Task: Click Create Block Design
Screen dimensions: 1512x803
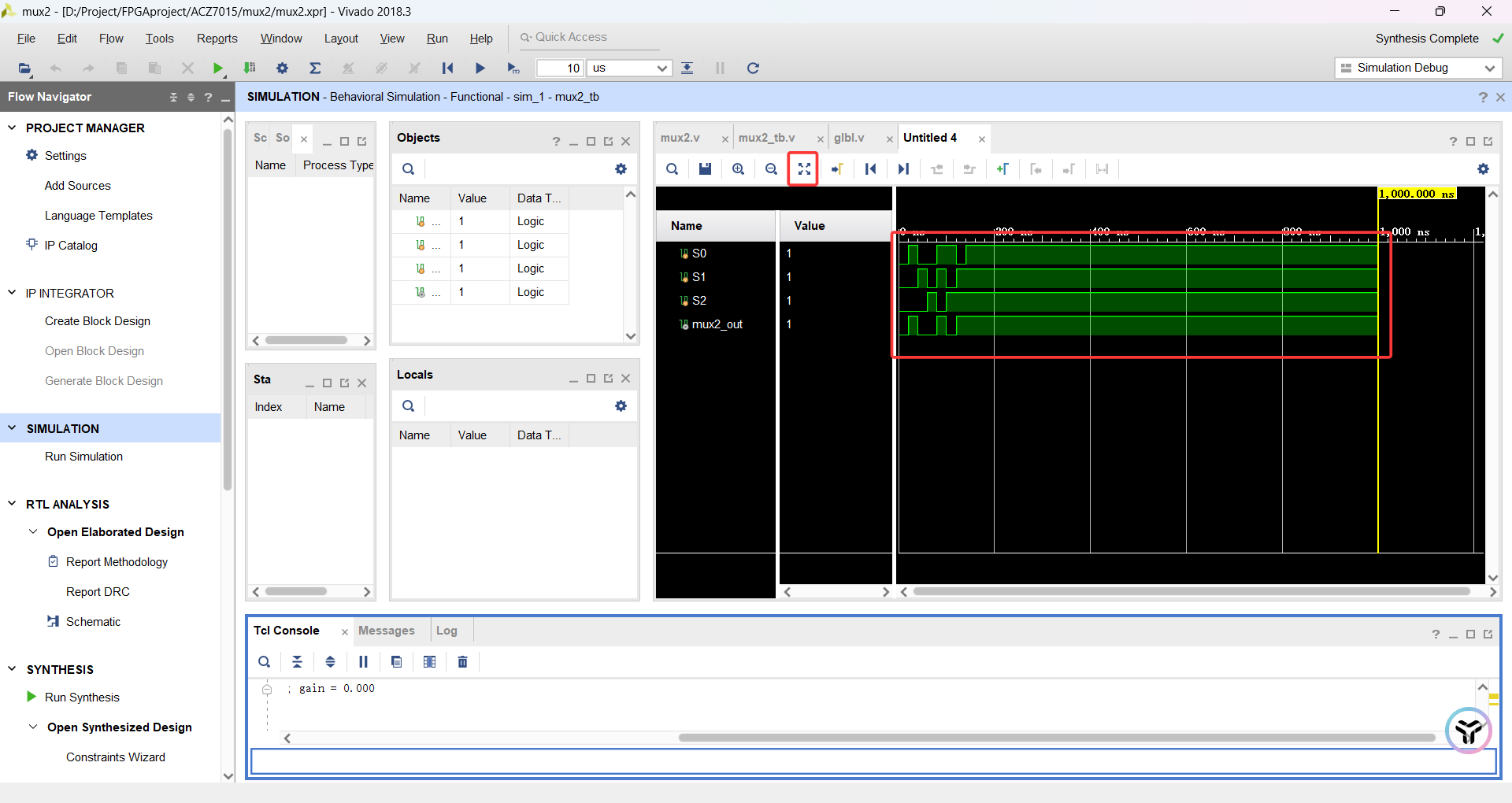Action: pyautogui.click(x=98, y=321)
